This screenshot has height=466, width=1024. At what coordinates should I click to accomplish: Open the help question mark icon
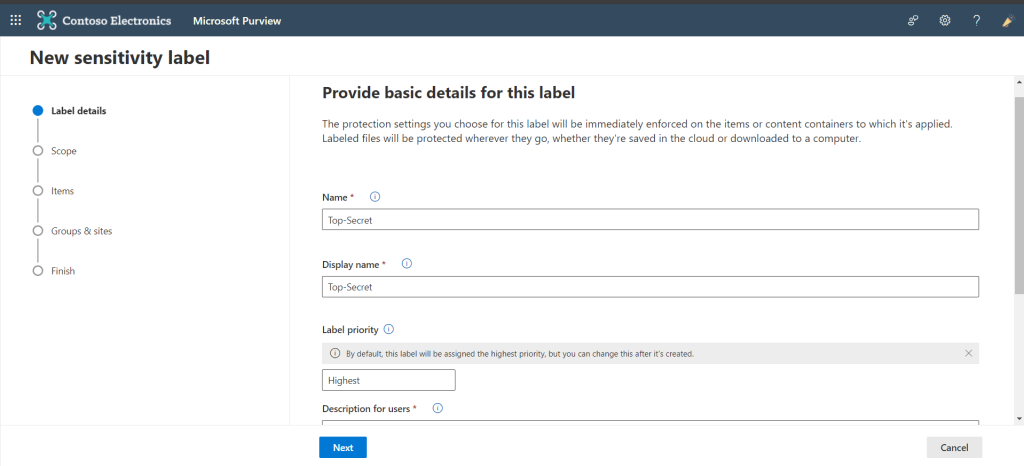click(x=976, y=20)
